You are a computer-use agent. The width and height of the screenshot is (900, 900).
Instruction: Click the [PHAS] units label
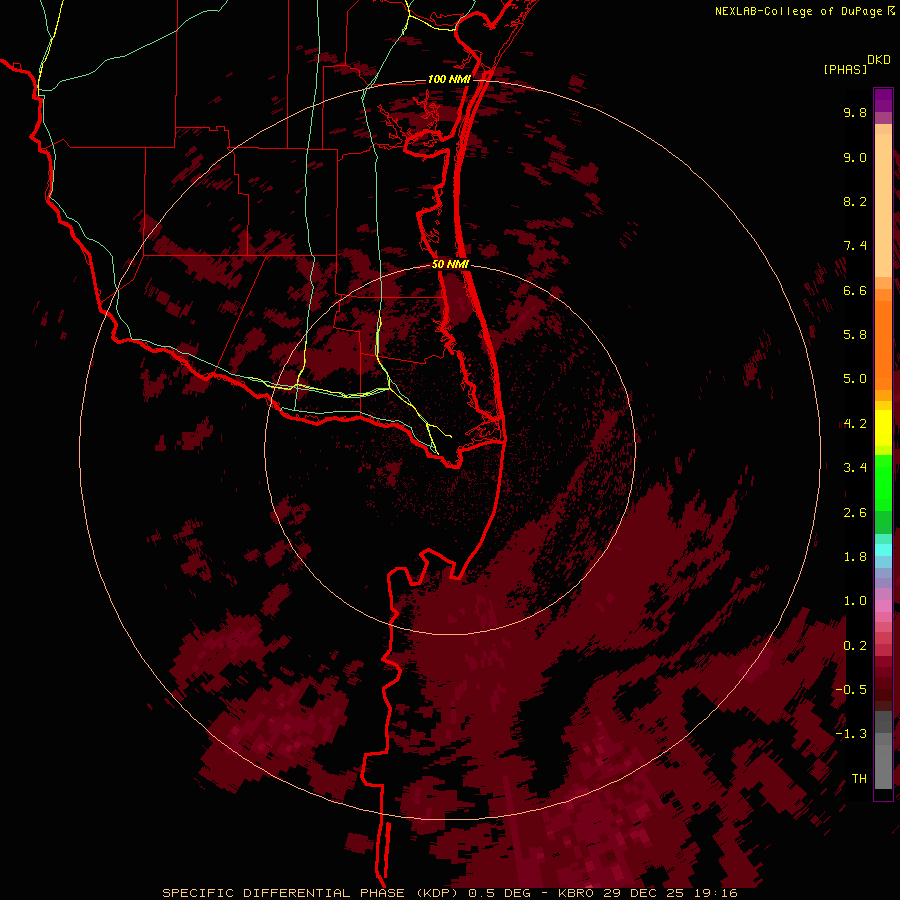(x=845, y=70)
